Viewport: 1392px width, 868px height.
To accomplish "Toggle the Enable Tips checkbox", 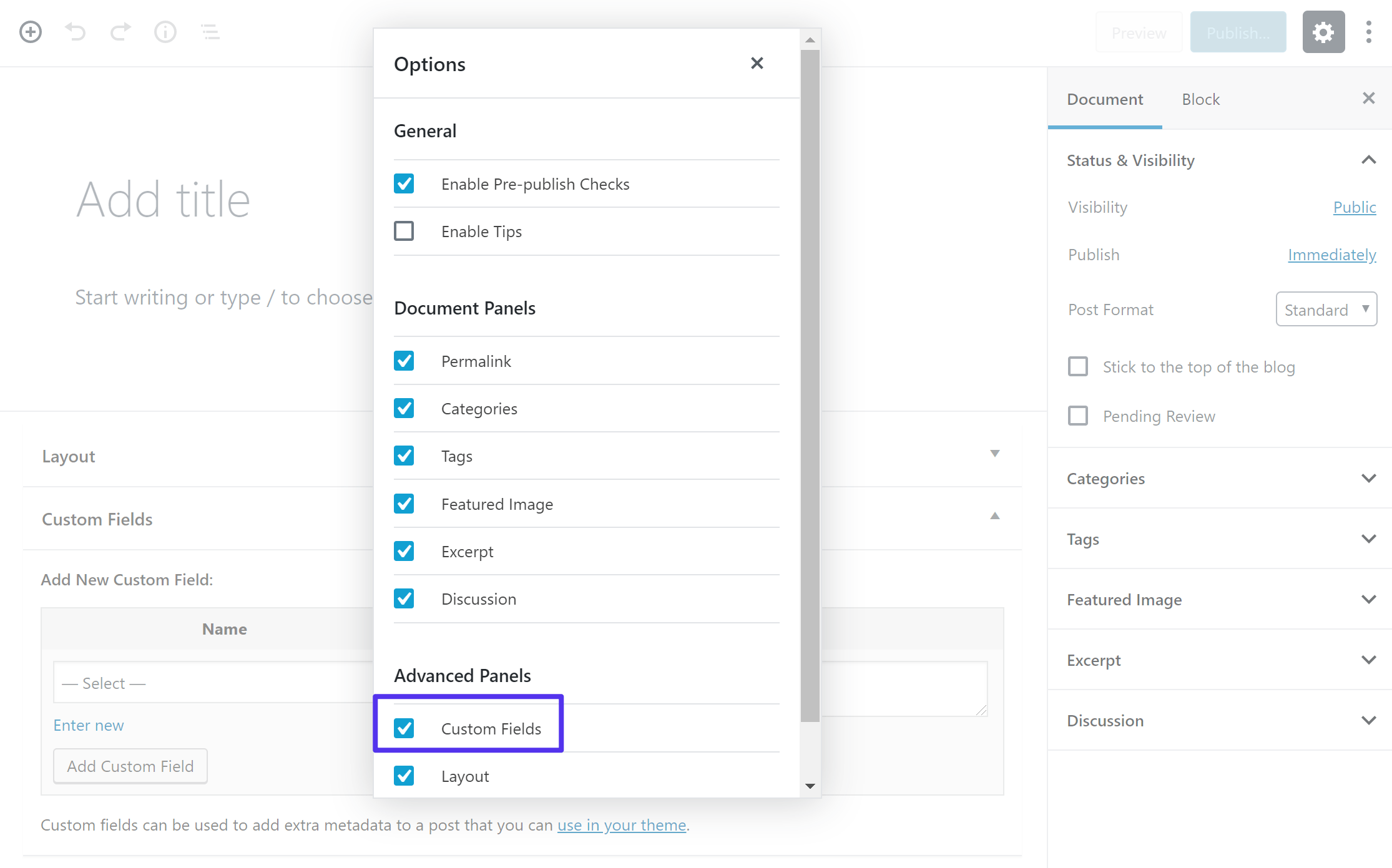I will point(404,231).
